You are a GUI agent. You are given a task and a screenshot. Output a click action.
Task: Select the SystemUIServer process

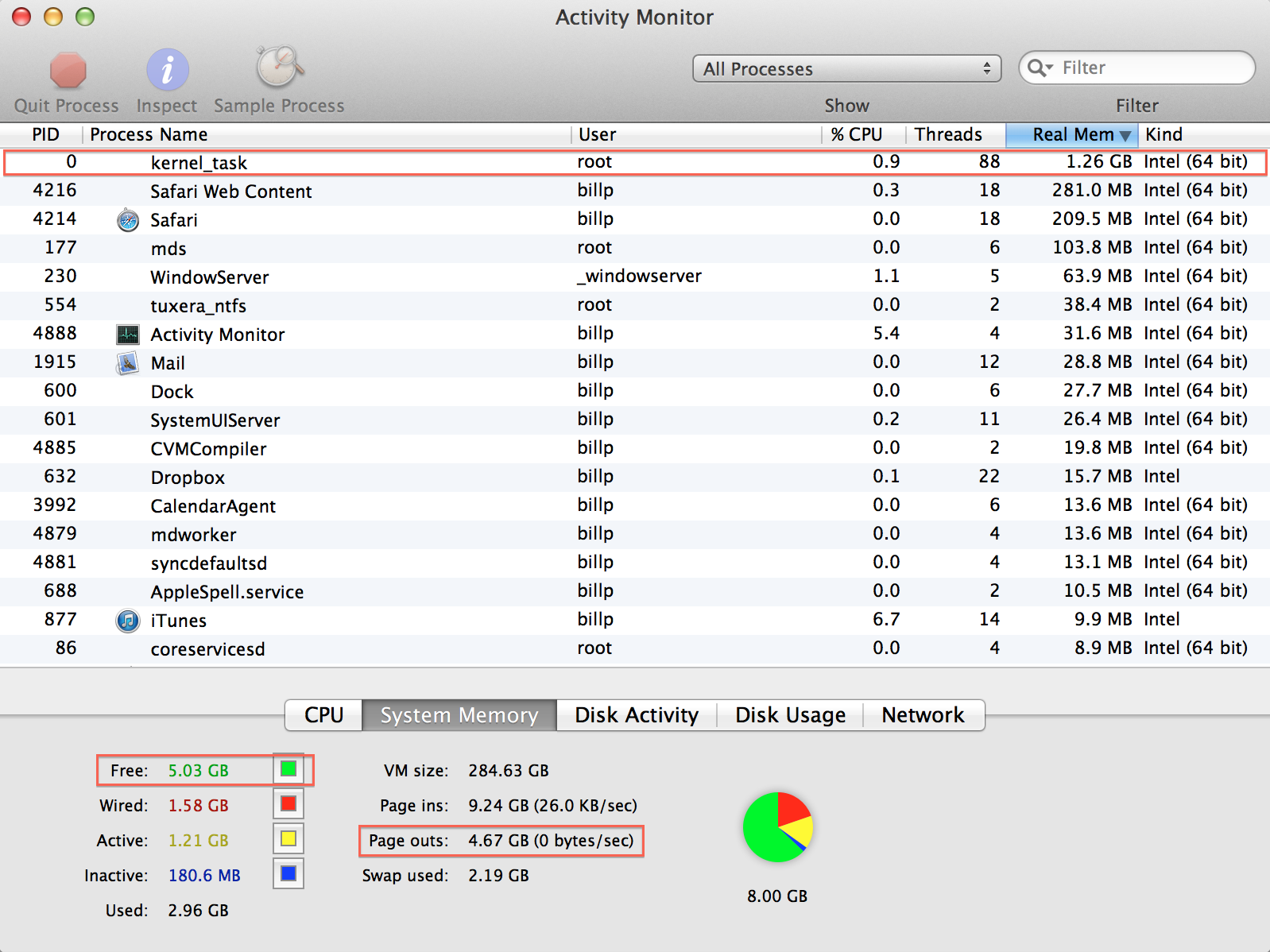pyautogui.click(x=635, y=420)
